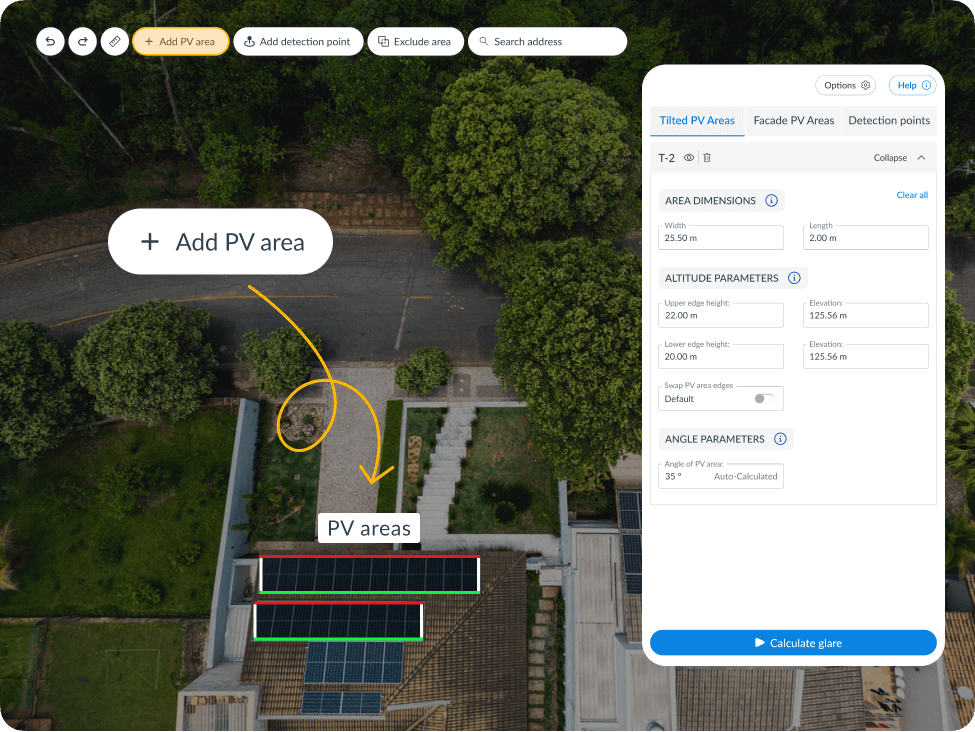Open info icon beside Area Dimensions
The height and width of the screenshot is (732, 975).
[x=771, y=201]
